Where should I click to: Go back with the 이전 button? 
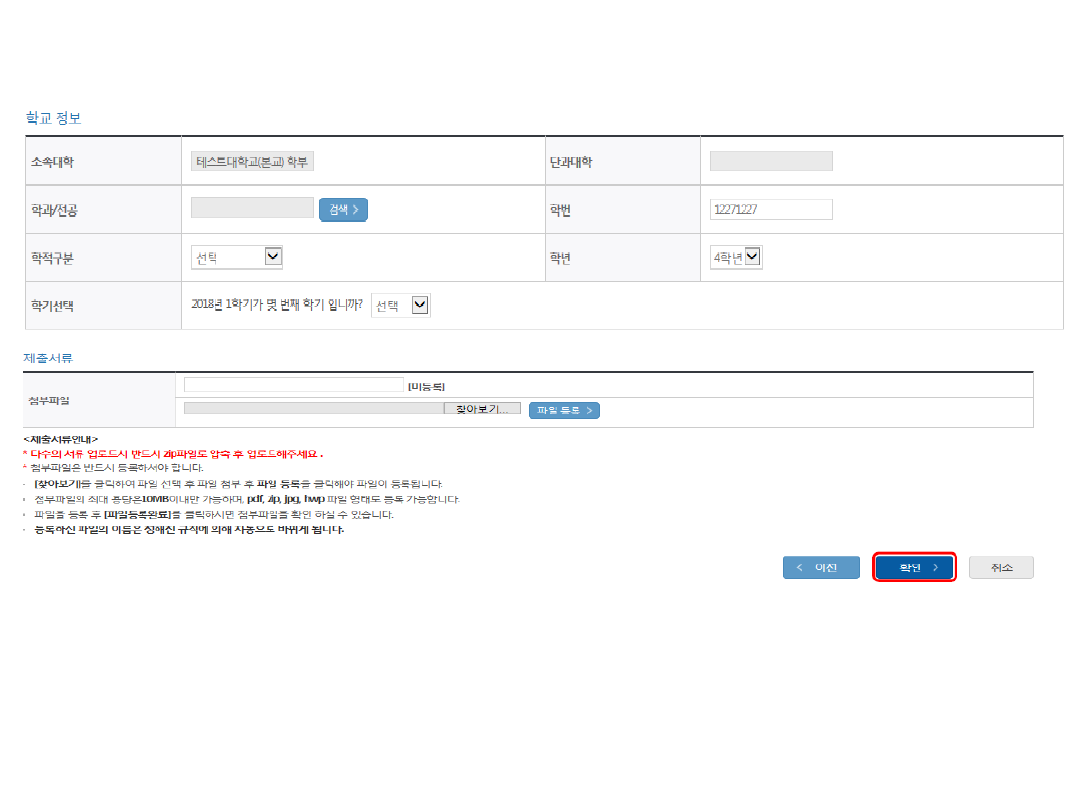tap(821, 568)
